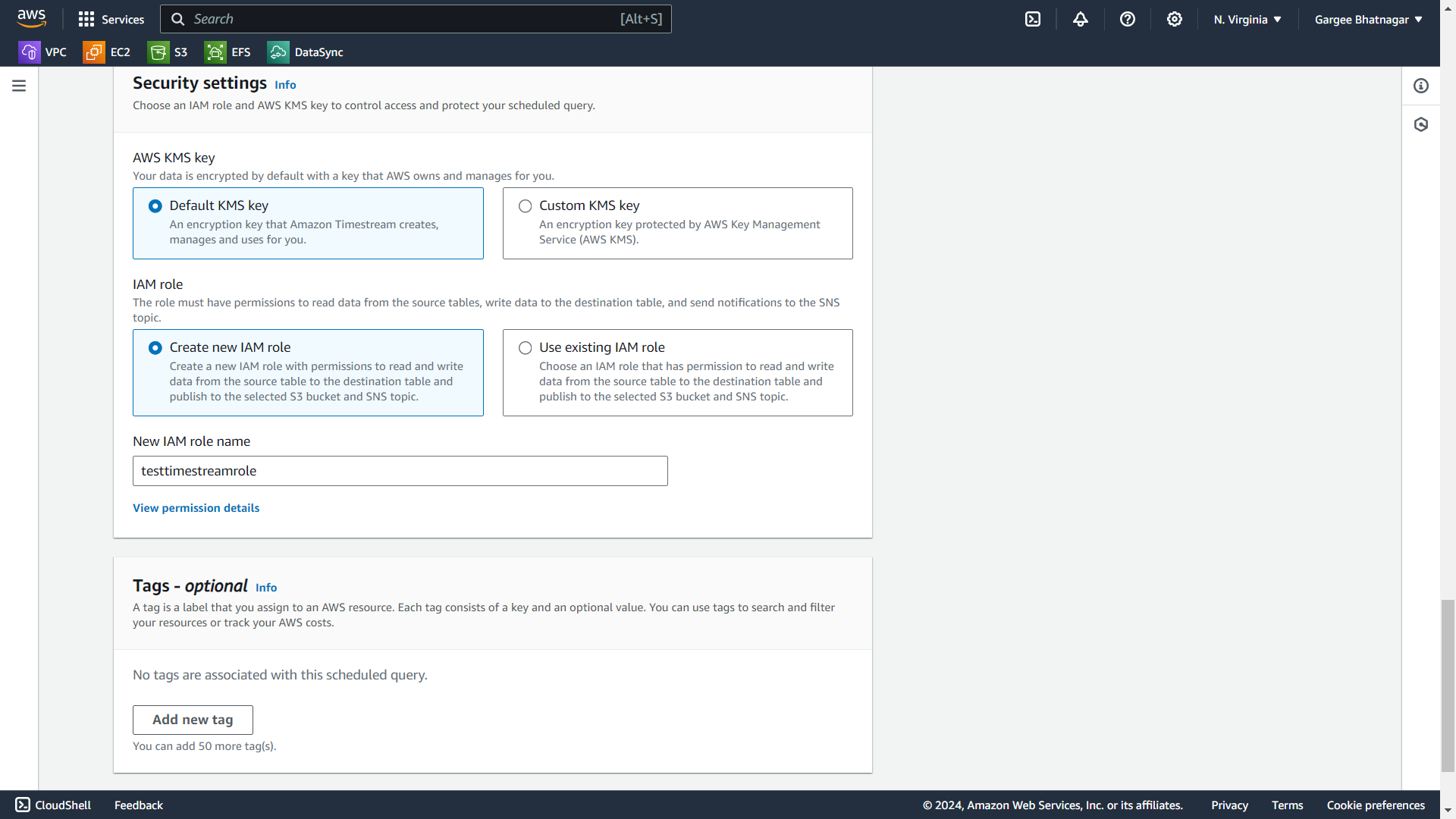The height and width of the screenshot is (819, 1456).
Task: Expand the N. Virginia region dropdown
Action: (1247, 20)
